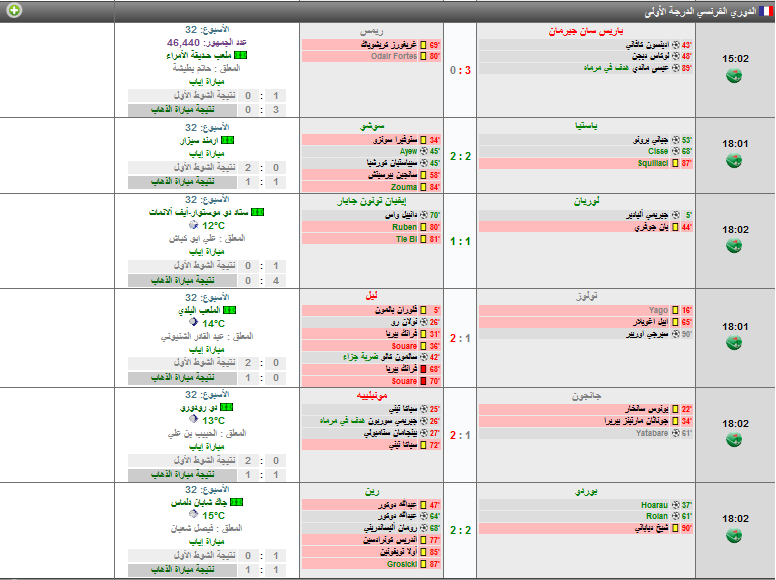Click مباراة اياب link under ارمند سيزار
776x580 pixels.
click(x=207, y=153)
